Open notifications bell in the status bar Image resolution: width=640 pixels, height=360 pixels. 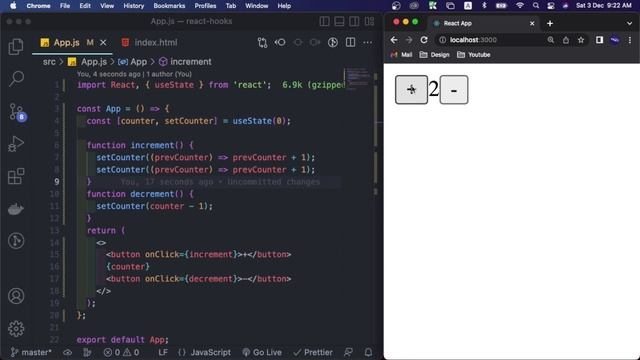click(x=368, y=352)
